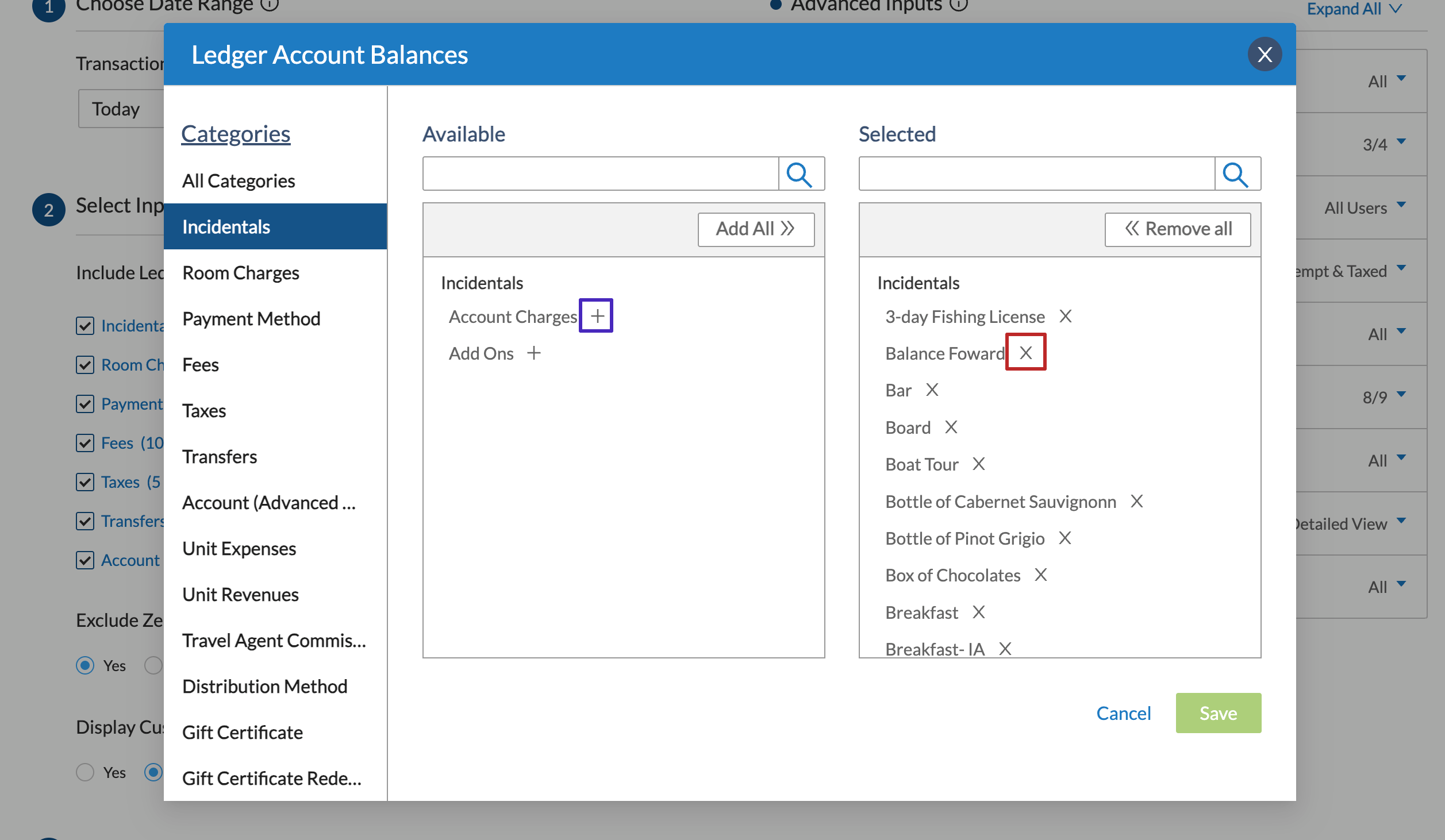This screenshot has height=840, width=1445.
Task: Remove Boat Tour from selected list
Action: (978, 464)
